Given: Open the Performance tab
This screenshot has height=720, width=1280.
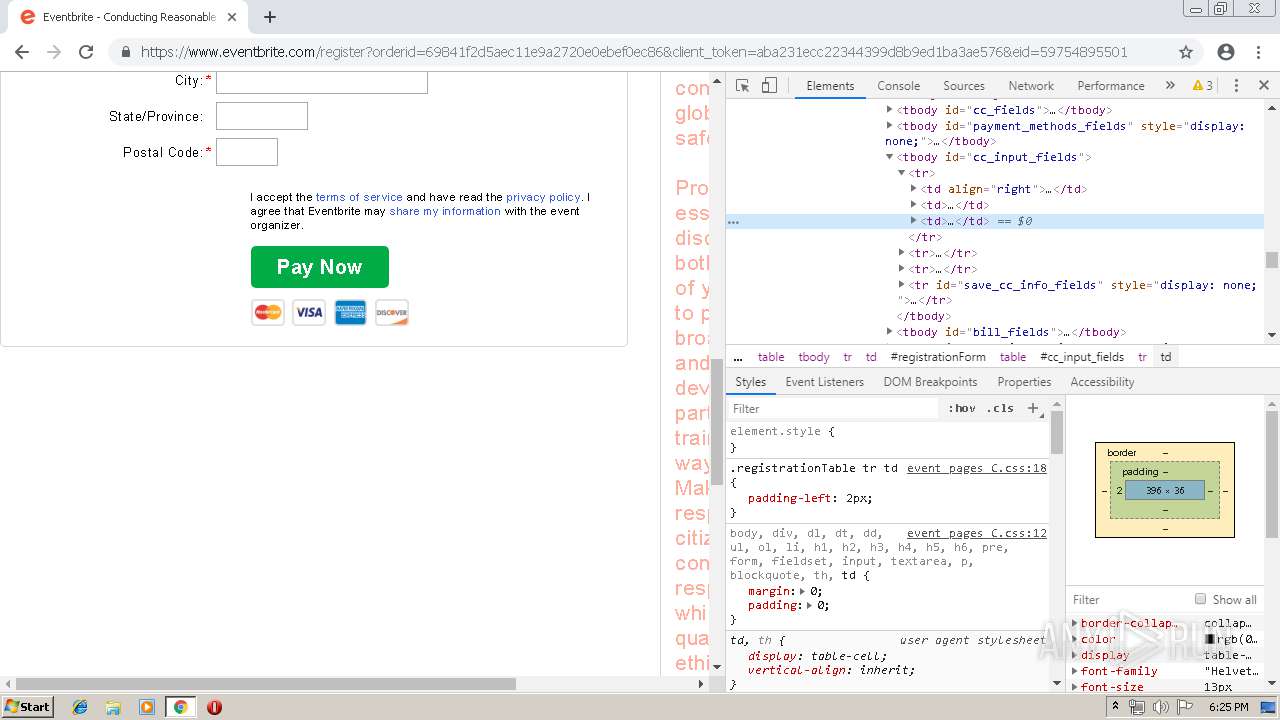Looking at the screenshot, I should pos(1111,86).
